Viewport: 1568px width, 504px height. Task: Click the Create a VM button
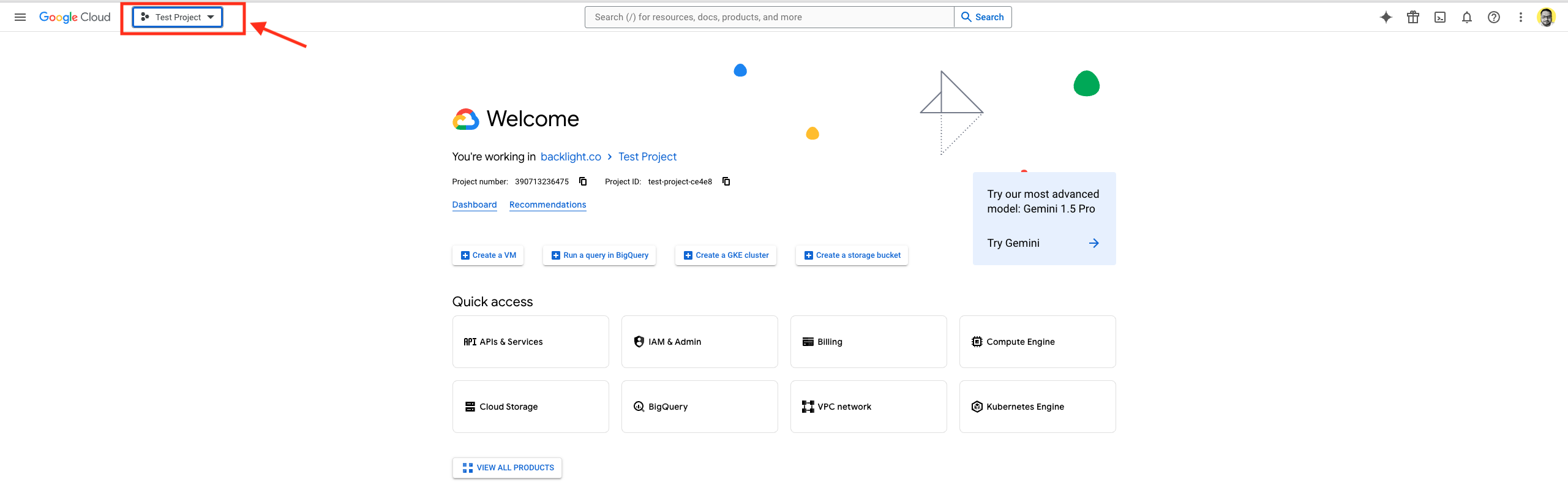[x=488, y=255]
